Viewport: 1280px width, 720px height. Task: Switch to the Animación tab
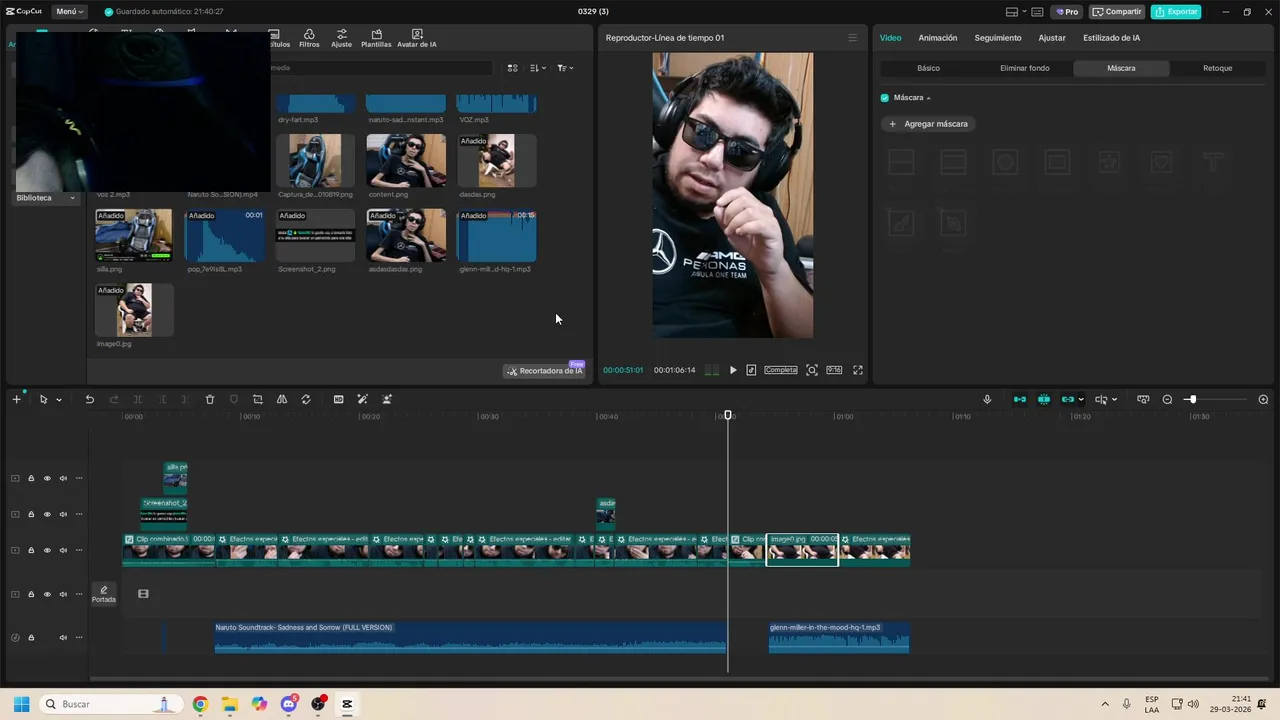coord(938,38)
